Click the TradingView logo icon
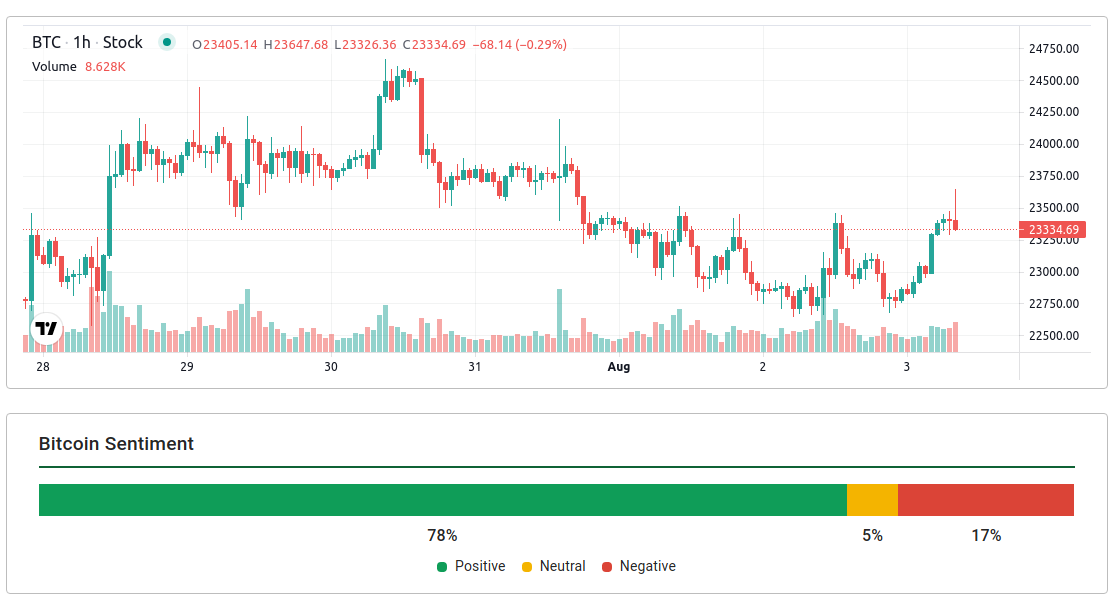The height and width of the screenshot is (604, 1120). tap(46, 328)
